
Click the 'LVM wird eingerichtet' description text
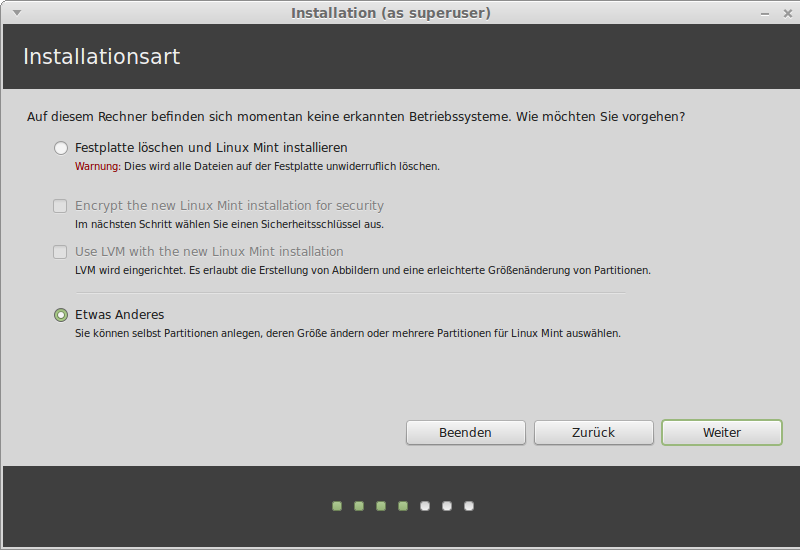click(x=363, y=270)
